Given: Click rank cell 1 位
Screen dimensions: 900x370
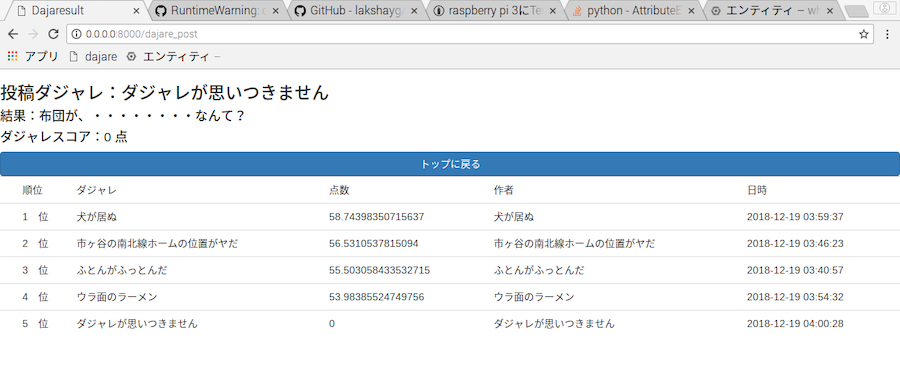Looking at the screenshot, I should (35, 217).
